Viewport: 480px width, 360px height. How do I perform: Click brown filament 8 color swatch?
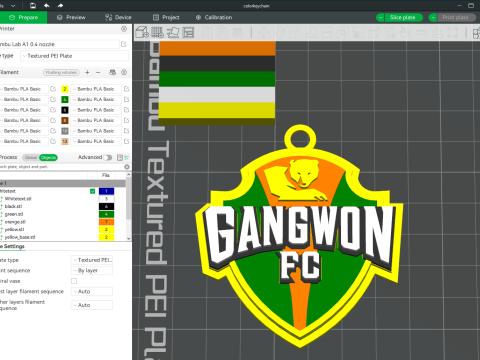[x=65, y=120]
